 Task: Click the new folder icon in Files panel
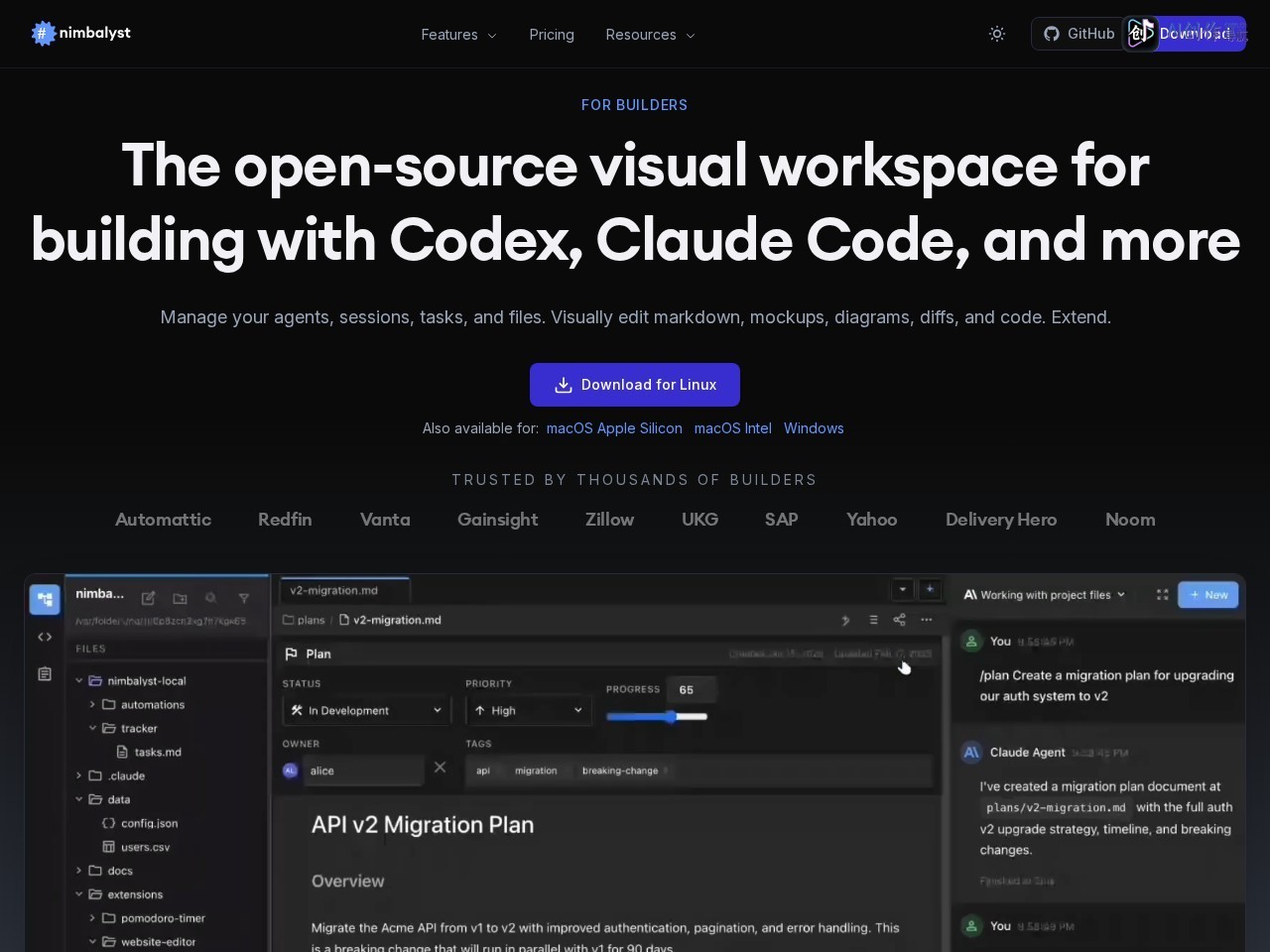click(x=180, y=598)
